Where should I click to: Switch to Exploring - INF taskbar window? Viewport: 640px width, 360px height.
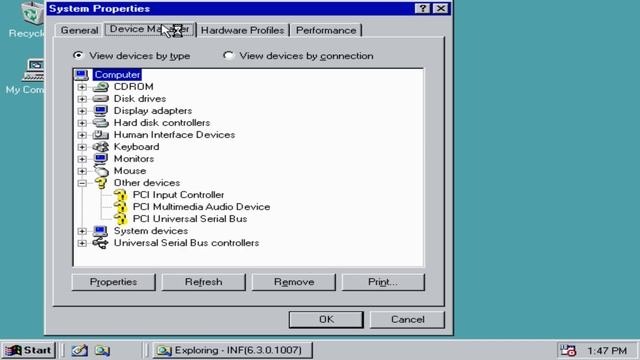(233, 350)
